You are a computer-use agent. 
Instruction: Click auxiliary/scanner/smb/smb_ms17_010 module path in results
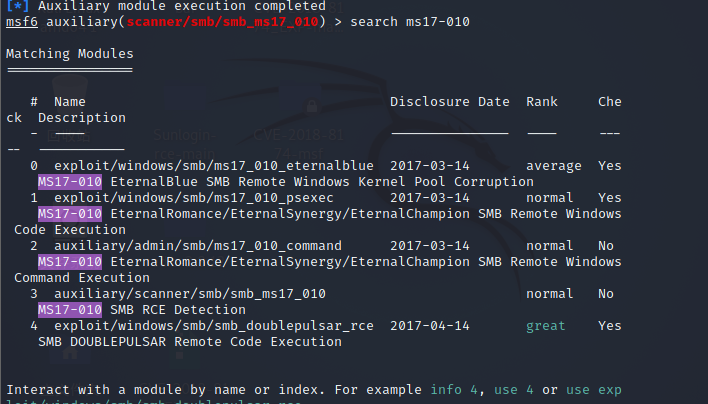[x=190, y=294]
